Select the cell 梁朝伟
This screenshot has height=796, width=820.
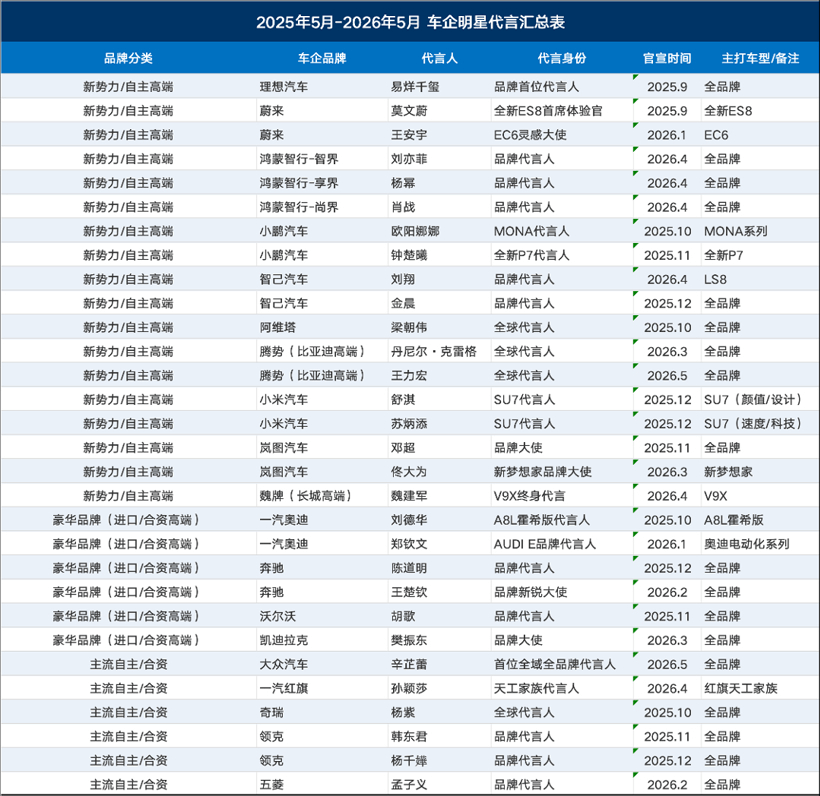409,327
